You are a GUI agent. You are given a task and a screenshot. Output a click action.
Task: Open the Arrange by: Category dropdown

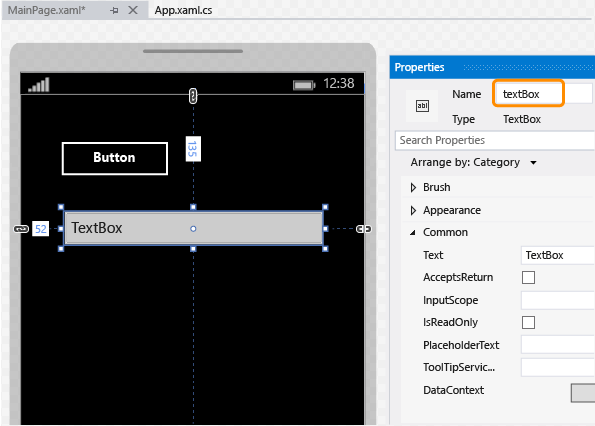click(473, 163)
